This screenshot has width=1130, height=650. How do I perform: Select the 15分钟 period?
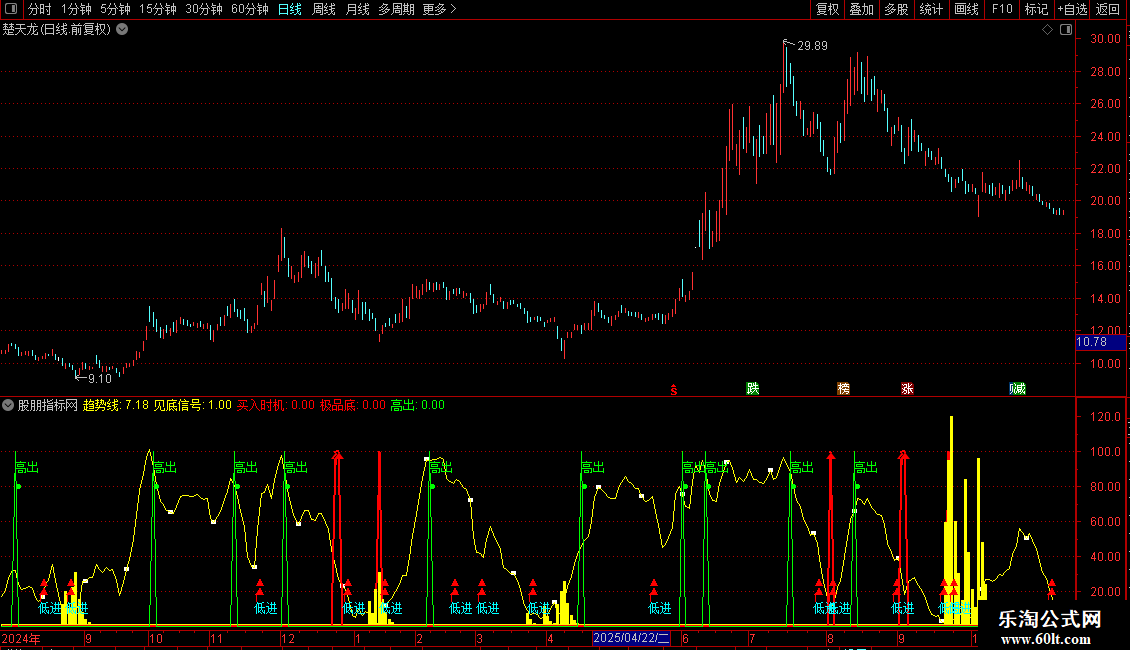point(158,9)
